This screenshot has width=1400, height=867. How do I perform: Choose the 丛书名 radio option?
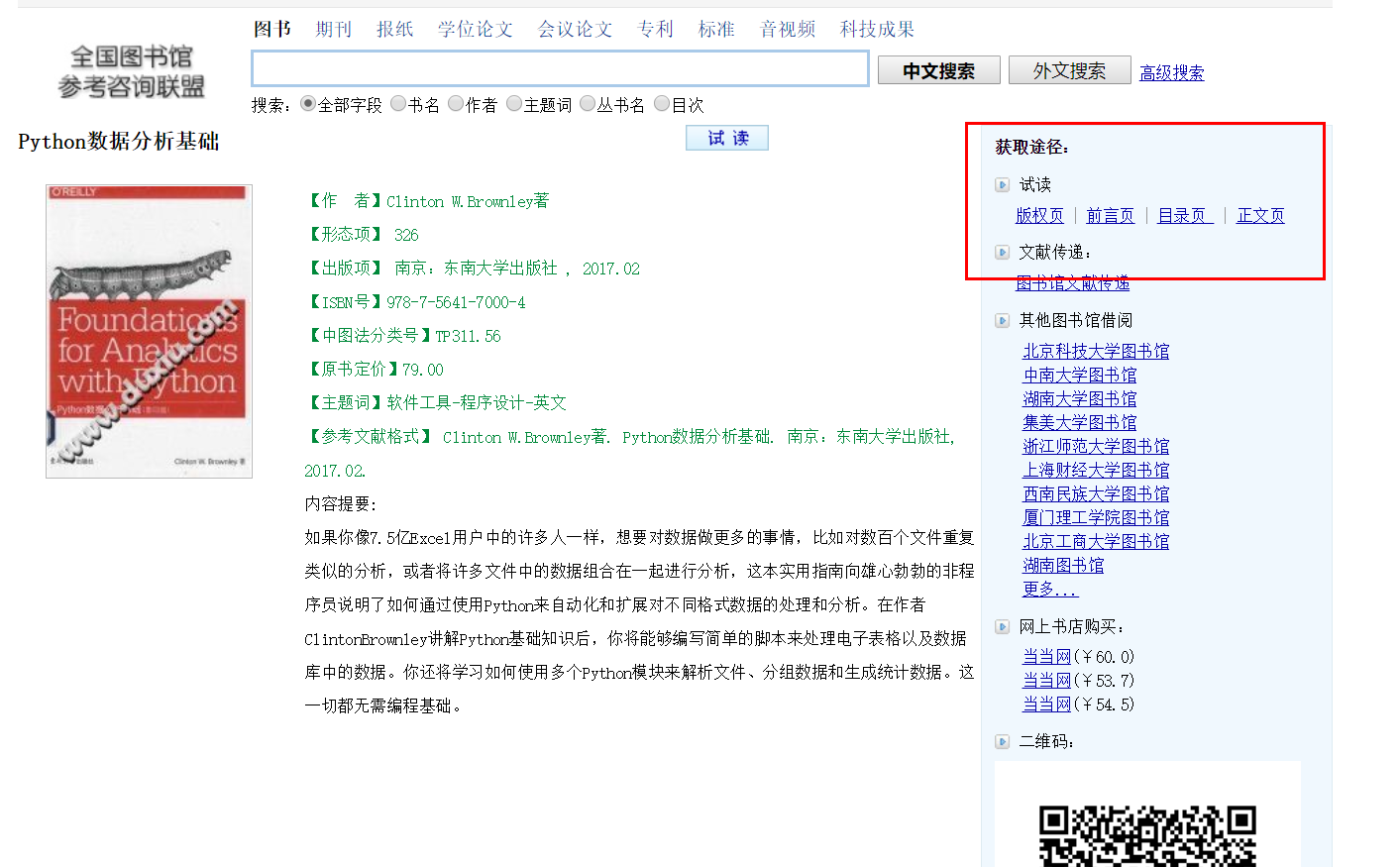588,104
